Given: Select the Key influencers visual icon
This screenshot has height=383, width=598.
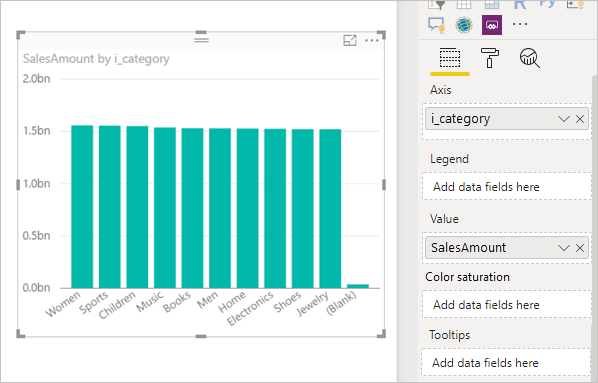Looking at the screenshot, I should (x=575, y=4).
